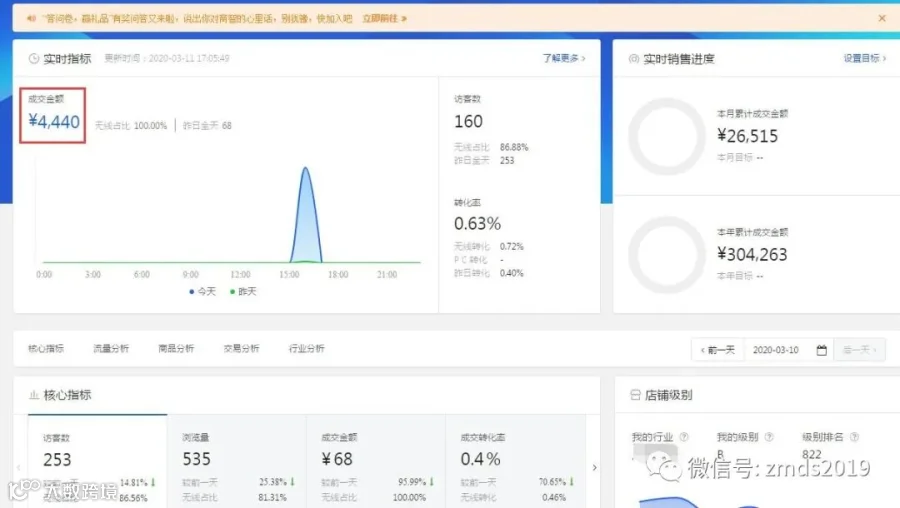Switch to 交易分析 tab
The image size is (900, 508).
[x=241, y=348]
